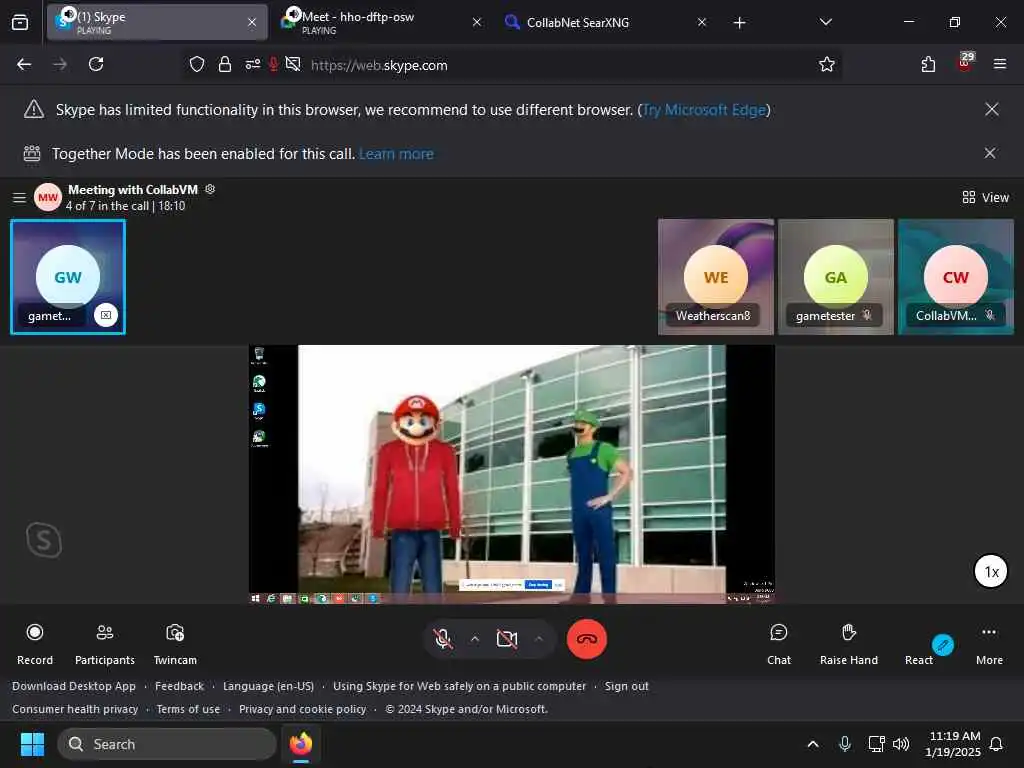Show hidden system tray icons
The width and height of the screenshot is (1024, 768).
click(x=812, y=744)
